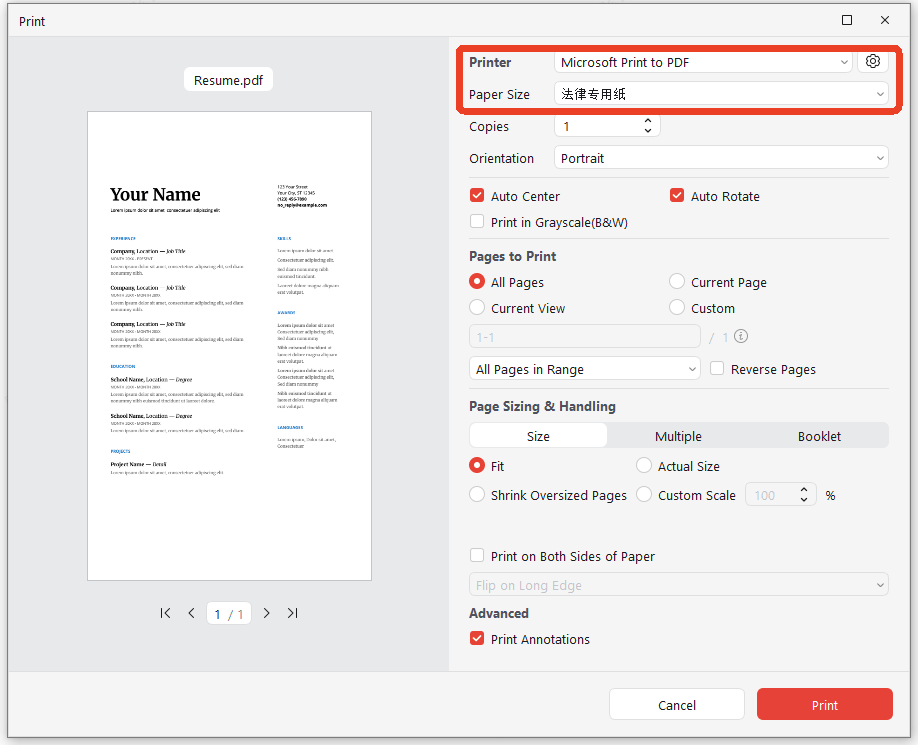Enable Print on Both Sides of Paper
918x745 pixels.
click(477, 555)
